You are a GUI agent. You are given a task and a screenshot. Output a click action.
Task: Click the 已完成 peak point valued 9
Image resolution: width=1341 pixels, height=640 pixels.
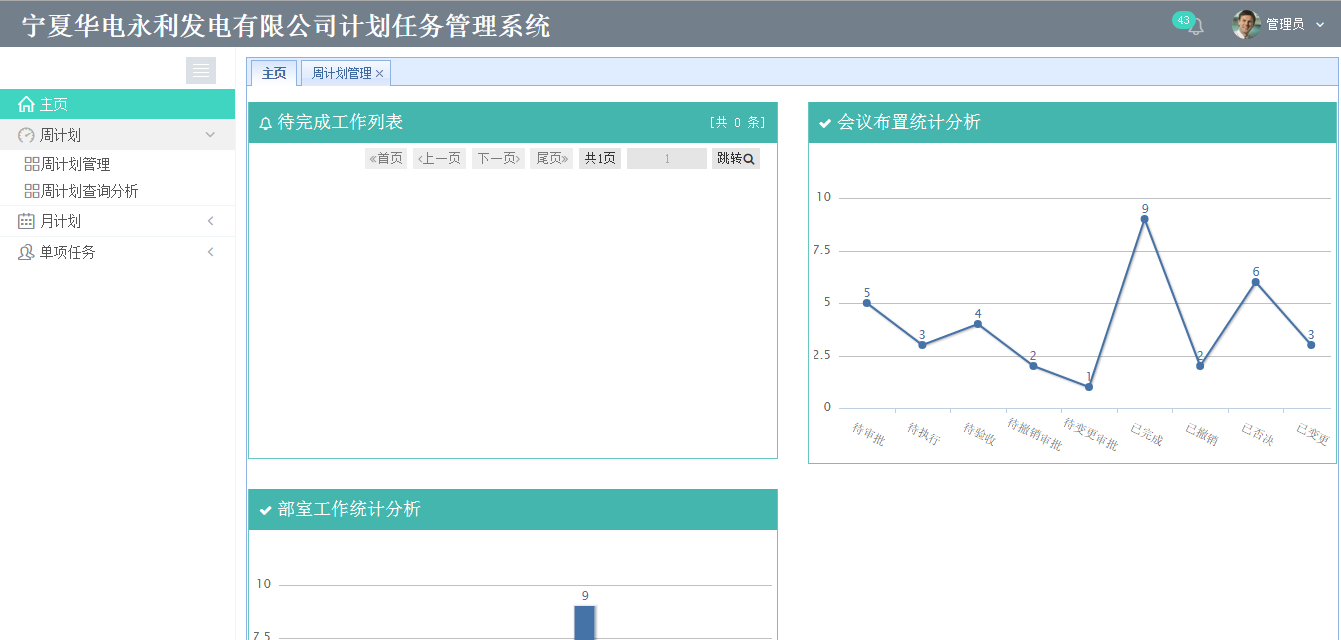pyautogui.click(x=1144, y=219)
